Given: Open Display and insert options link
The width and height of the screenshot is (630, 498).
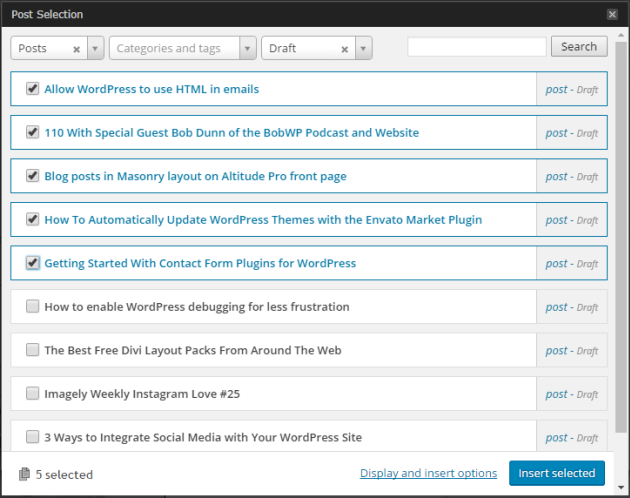Looking at the screenshot, I should 428,473.
